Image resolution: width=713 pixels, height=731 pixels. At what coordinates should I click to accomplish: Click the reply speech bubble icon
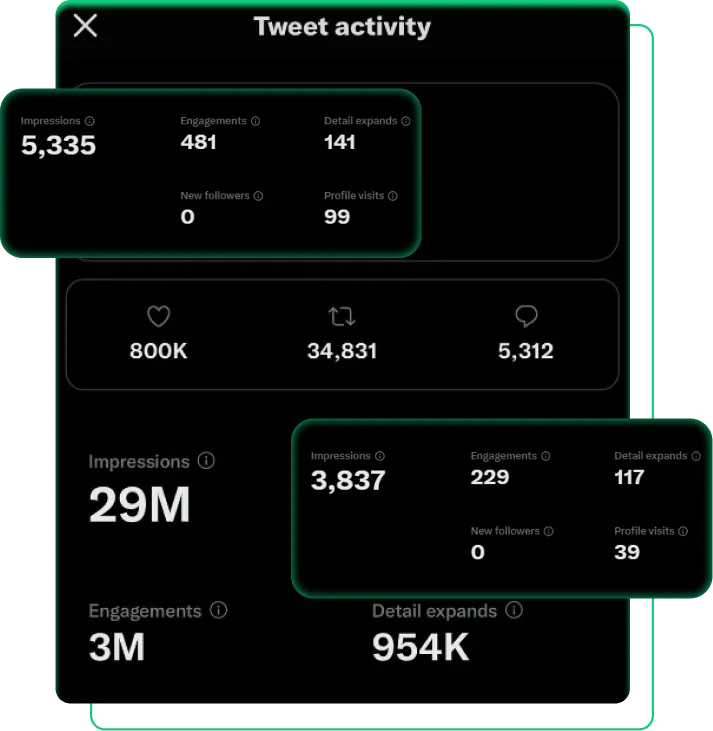526,316
